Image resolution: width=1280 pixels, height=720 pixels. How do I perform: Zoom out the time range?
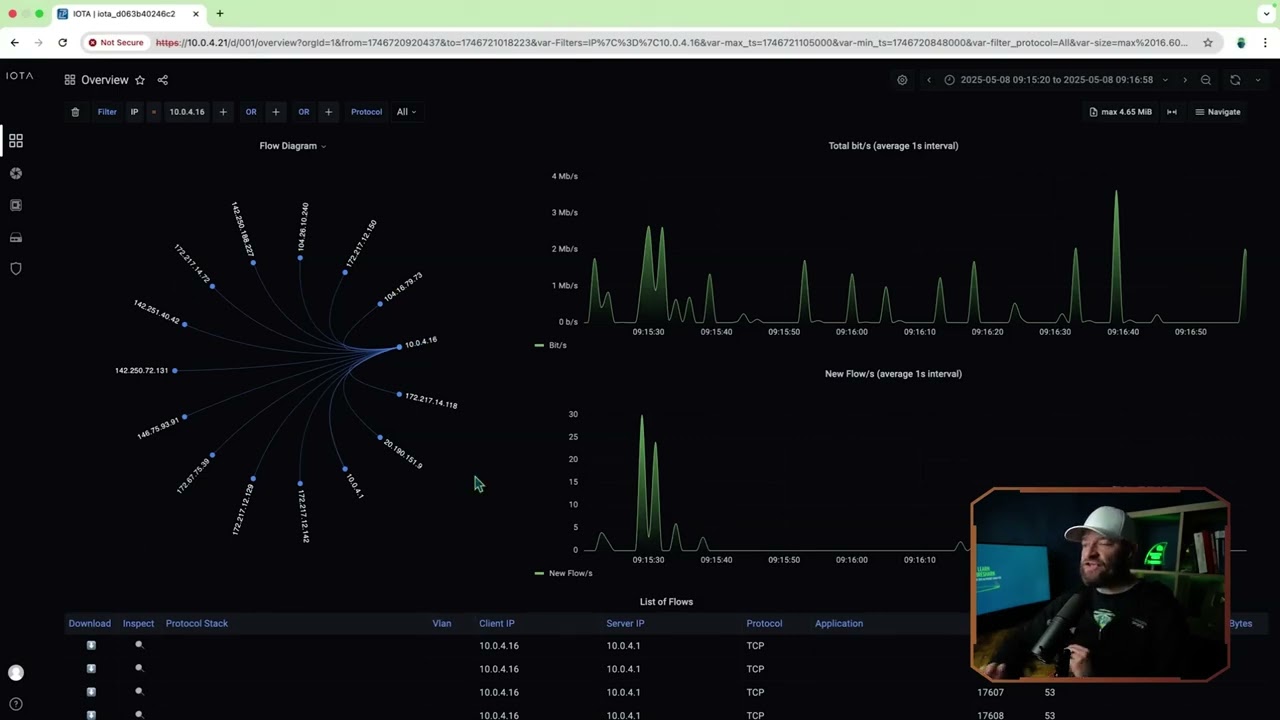[1206, 80]
